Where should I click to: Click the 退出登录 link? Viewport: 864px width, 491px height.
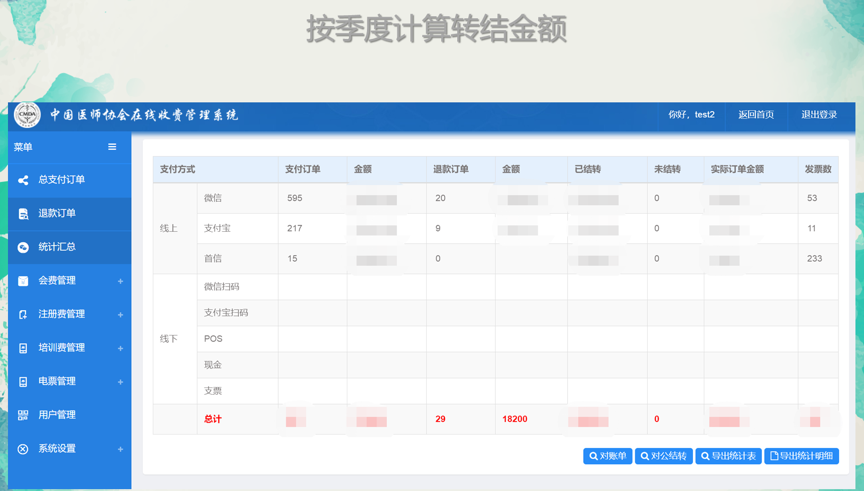(819, 115)
